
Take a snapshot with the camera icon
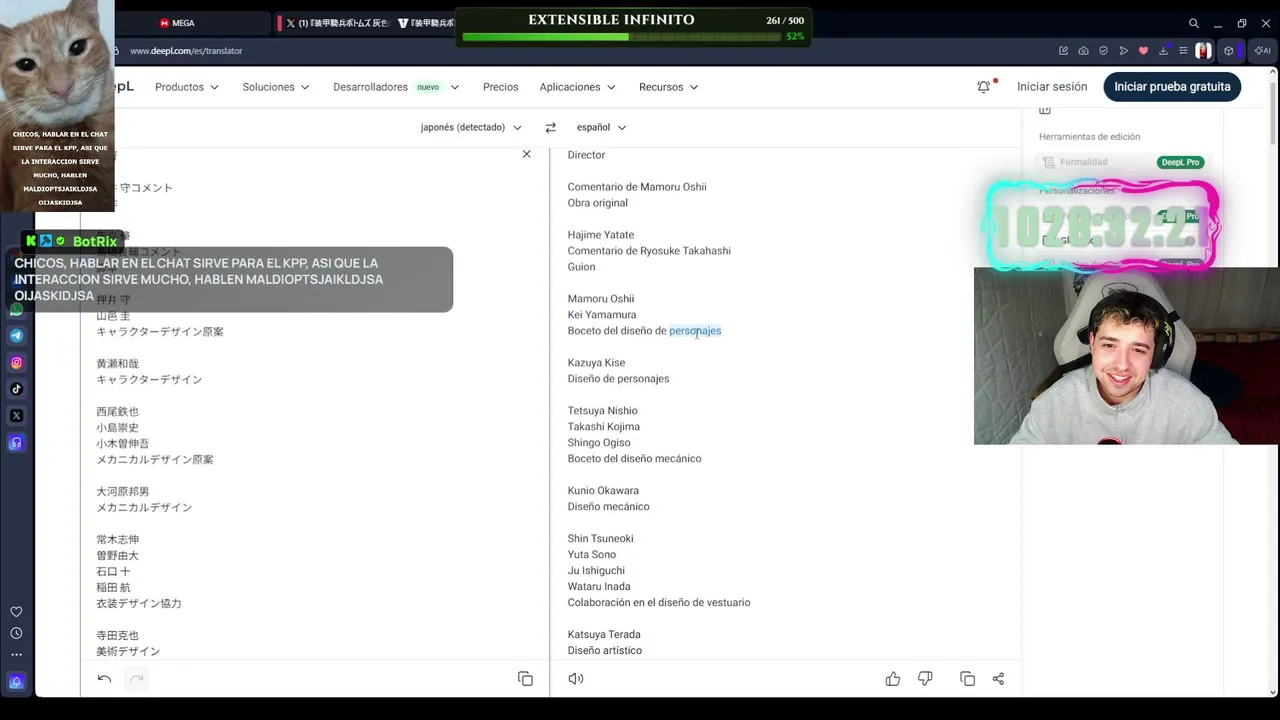point(1083,51)
